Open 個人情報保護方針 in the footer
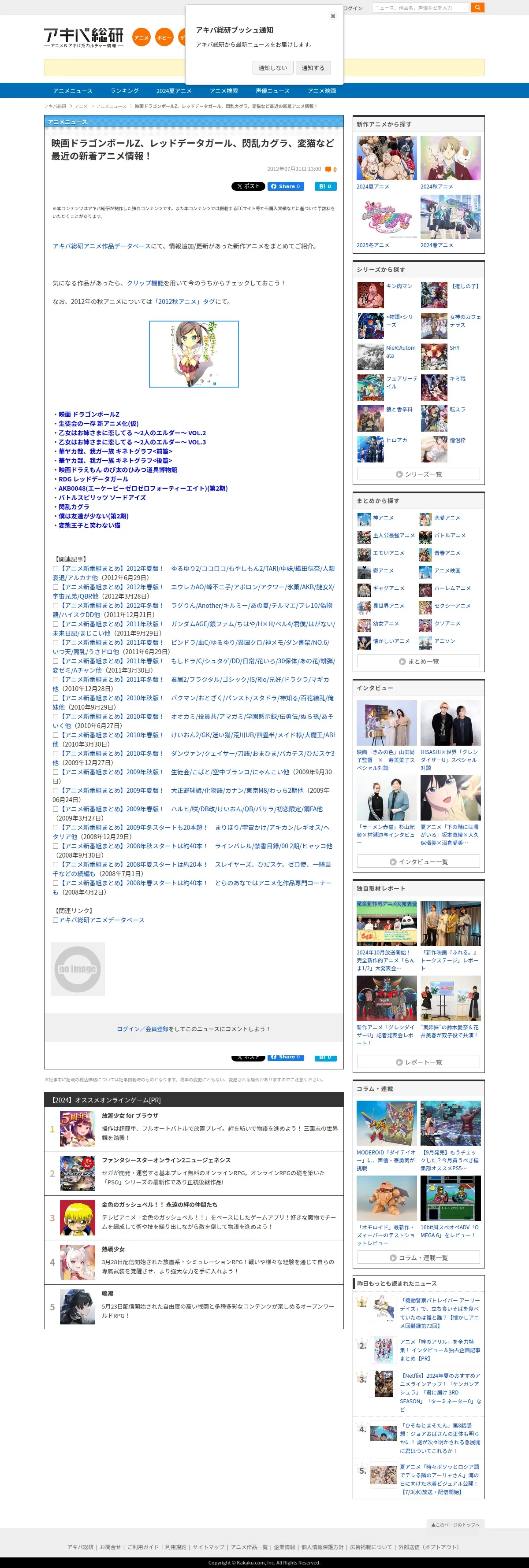The width and height of the screenshot is (529, 1568). point(322,1547)
